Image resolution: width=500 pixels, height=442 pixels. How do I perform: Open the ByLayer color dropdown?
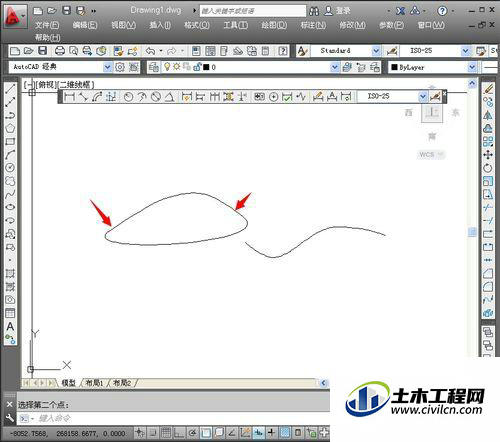(x=472, y=67)
